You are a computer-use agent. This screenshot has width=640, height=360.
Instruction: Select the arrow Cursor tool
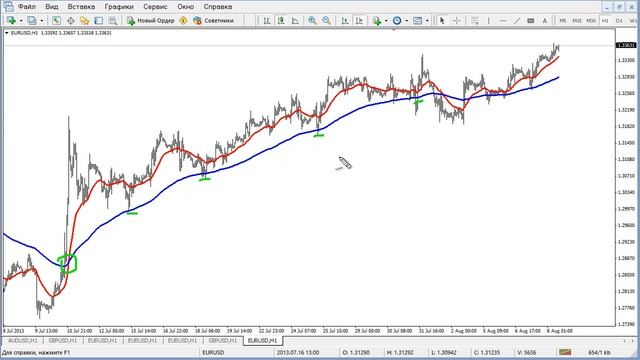coord(442,20)
